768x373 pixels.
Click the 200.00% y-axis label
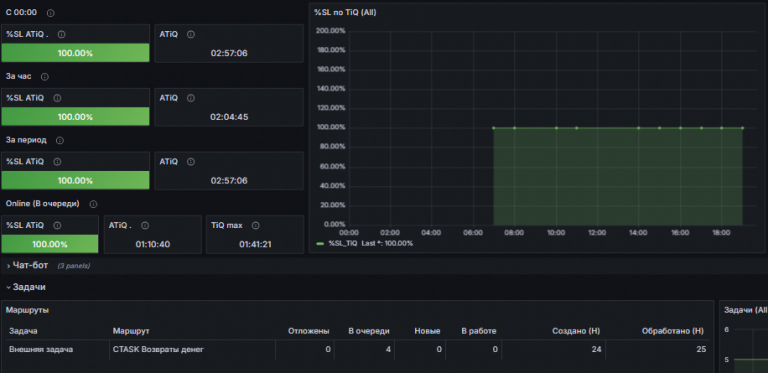tap(332, 31)
